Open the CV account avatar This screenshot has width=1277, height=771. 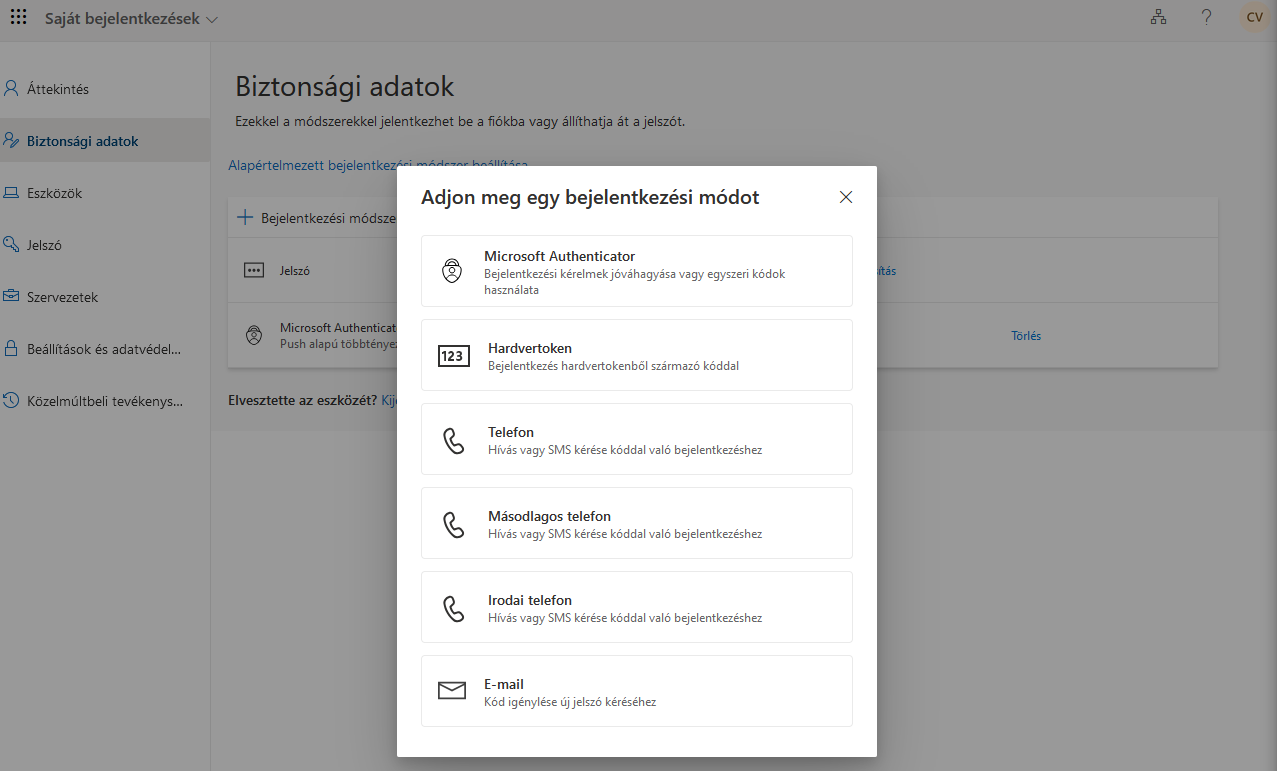1254,17
